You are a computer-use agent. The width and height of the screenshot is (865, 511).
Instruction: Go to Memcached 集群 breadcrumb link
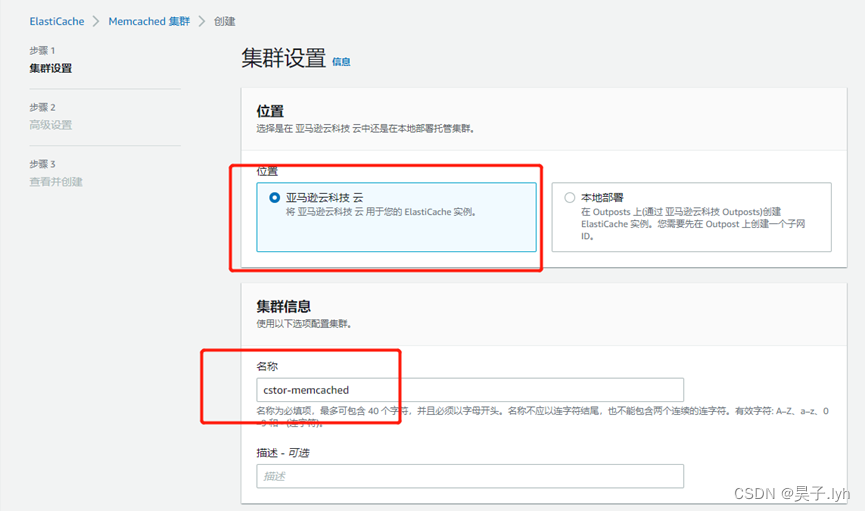click(x=149, y=22)
